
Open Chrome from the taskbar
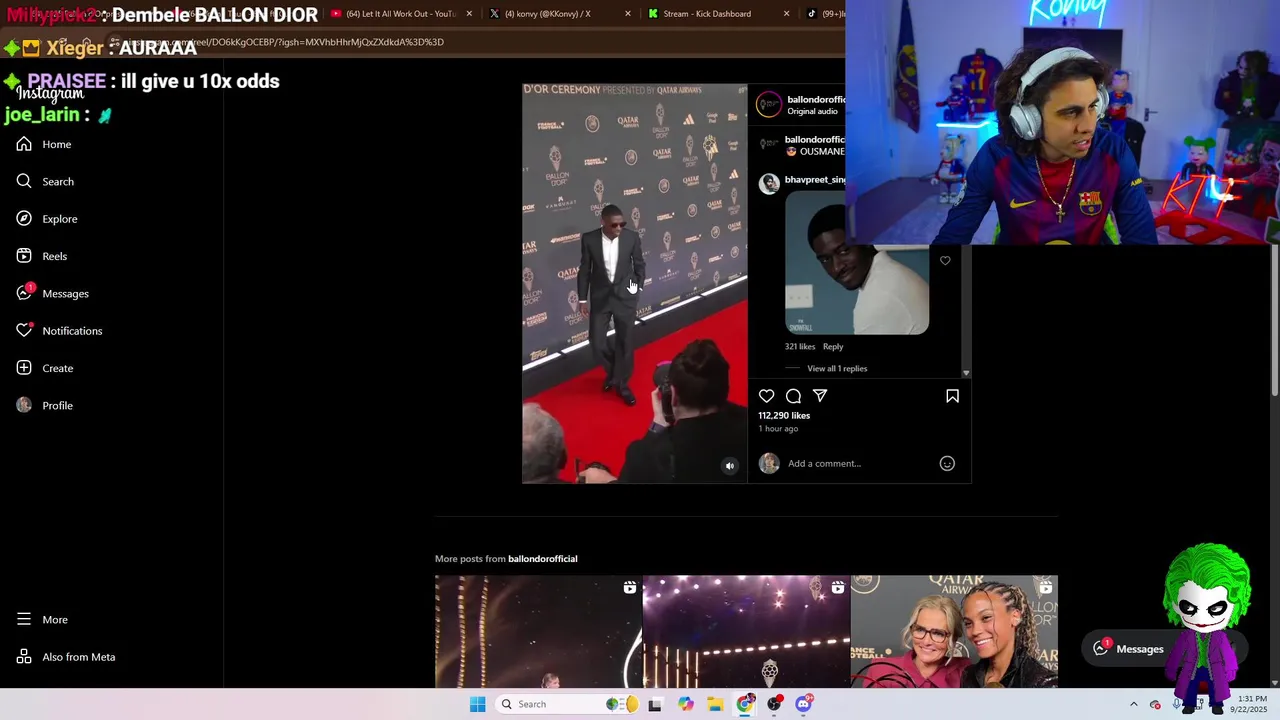[745, 704]
